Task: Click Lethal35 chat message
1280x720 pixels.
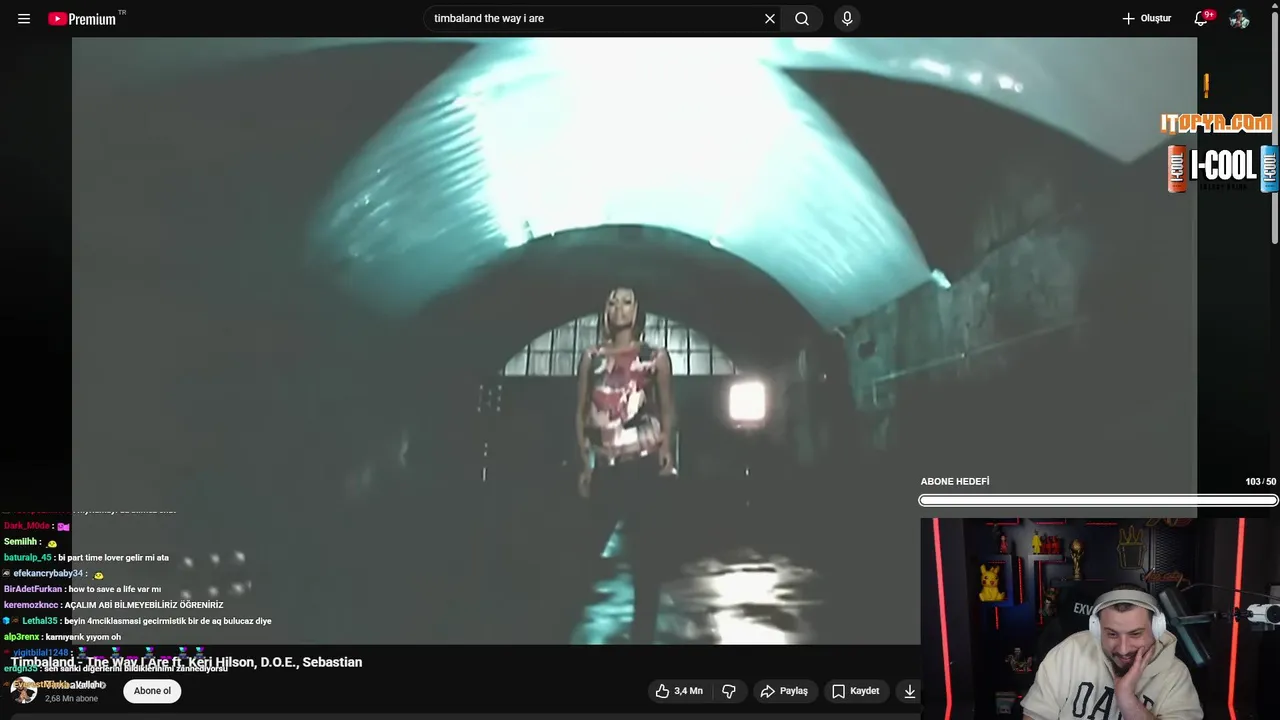Action: pos(137,621)
